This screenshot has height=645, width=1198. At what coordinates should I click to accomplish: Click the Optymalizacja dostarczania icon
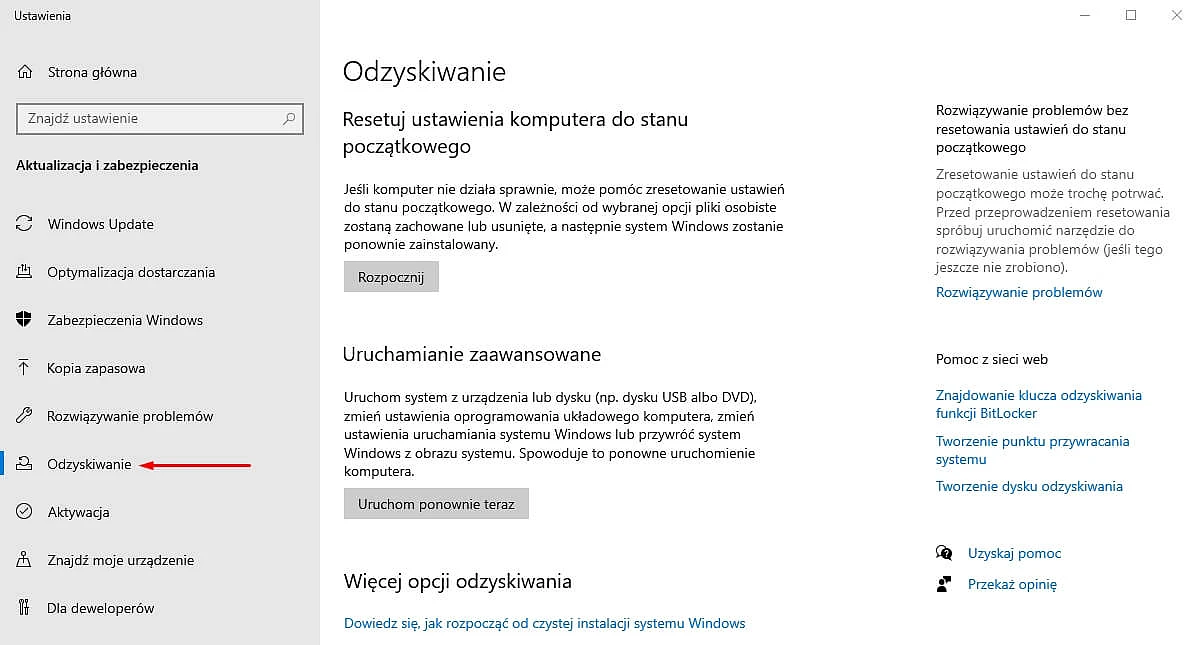click(24, 271)
